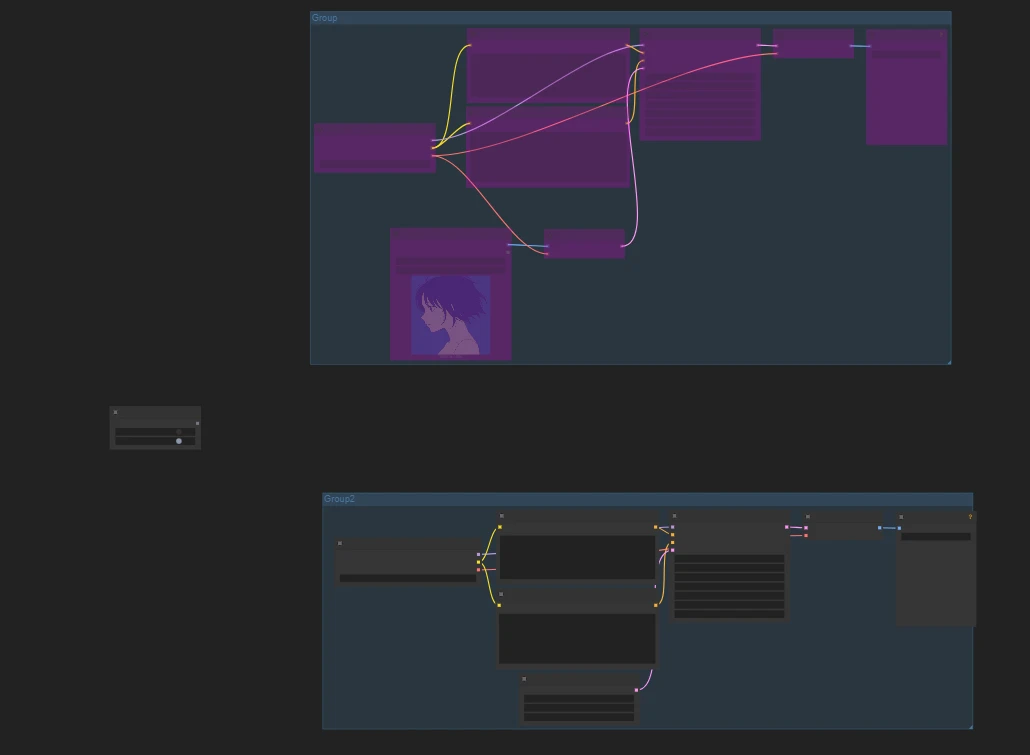The width and height of the screenshot is (1030, 755).
Task: Click the first widget row of Group2's bottom node
Action: 579,698
